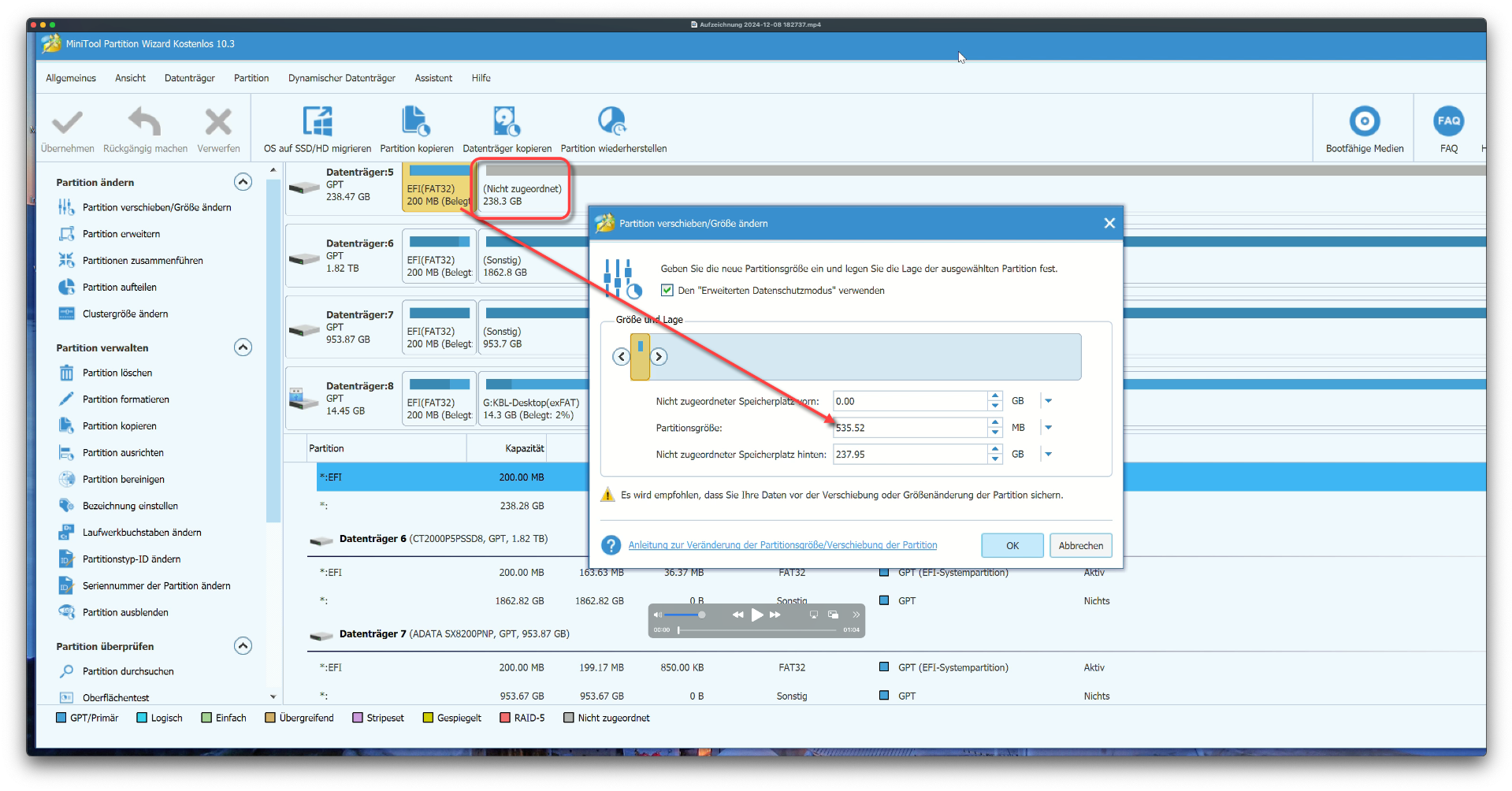The image size is (1512, 791).
Task: Decrease Speicherplatz hinten with down stepper
Action: (995, 459)
